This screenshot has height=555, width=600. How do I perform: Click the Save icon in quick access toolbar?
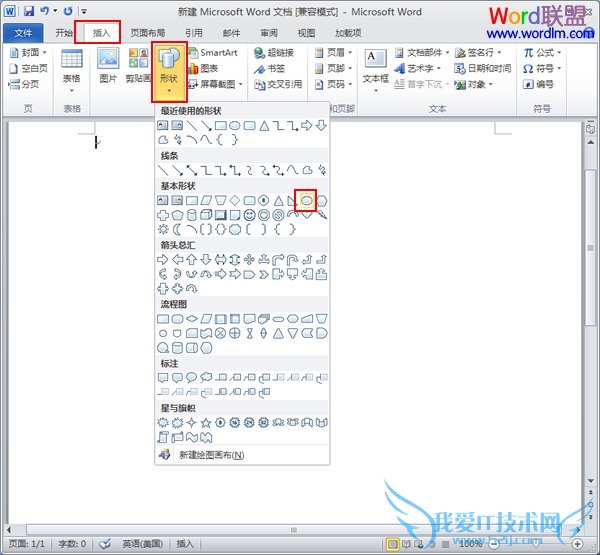point(29,11)
